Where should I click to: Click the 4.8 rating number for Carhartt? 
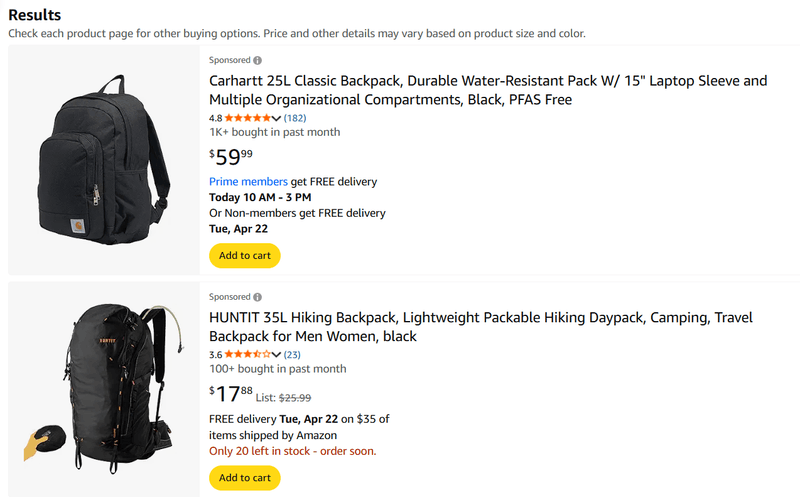click(215, 118)
